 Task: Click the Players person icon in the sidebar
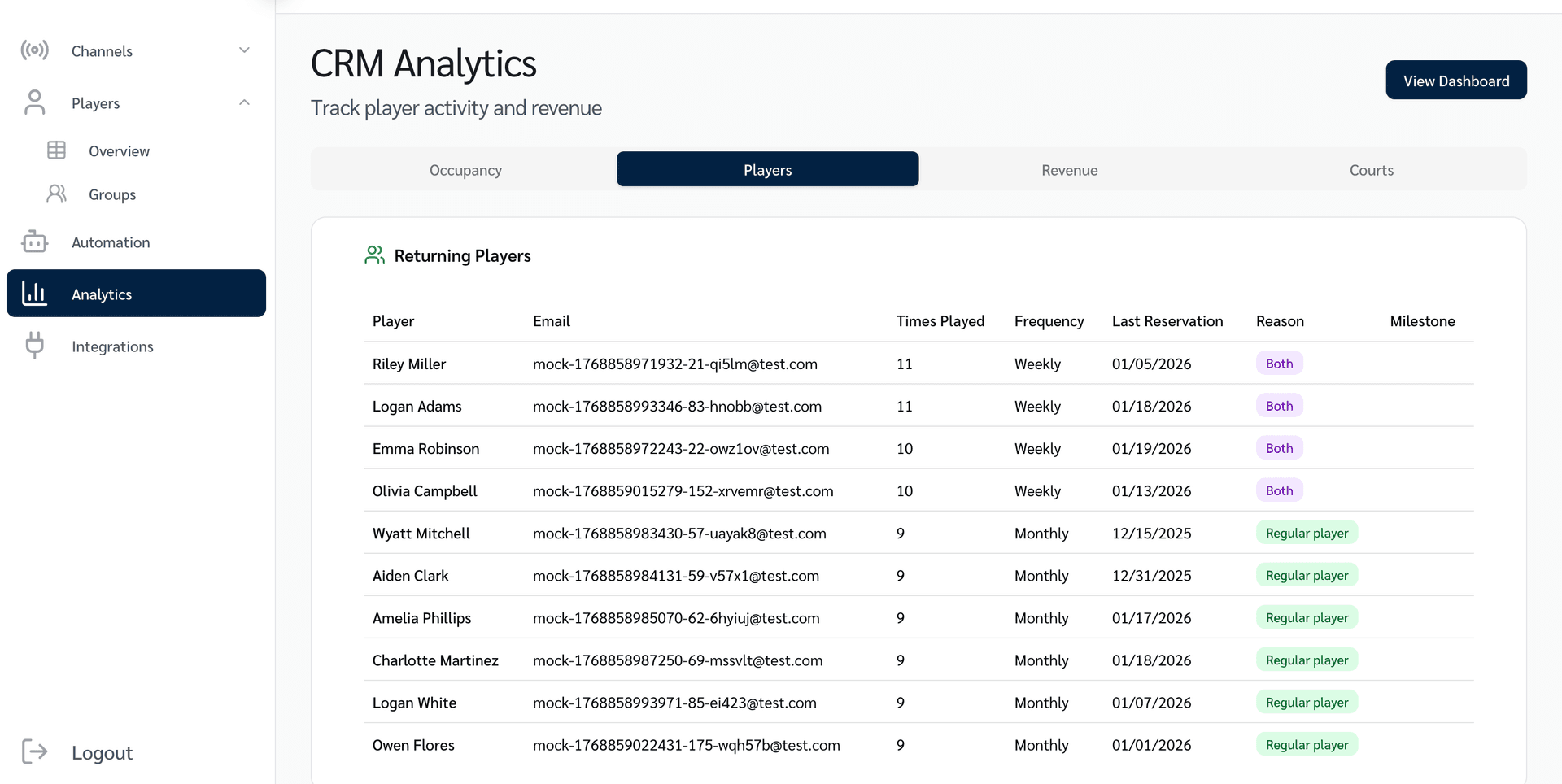34,102
